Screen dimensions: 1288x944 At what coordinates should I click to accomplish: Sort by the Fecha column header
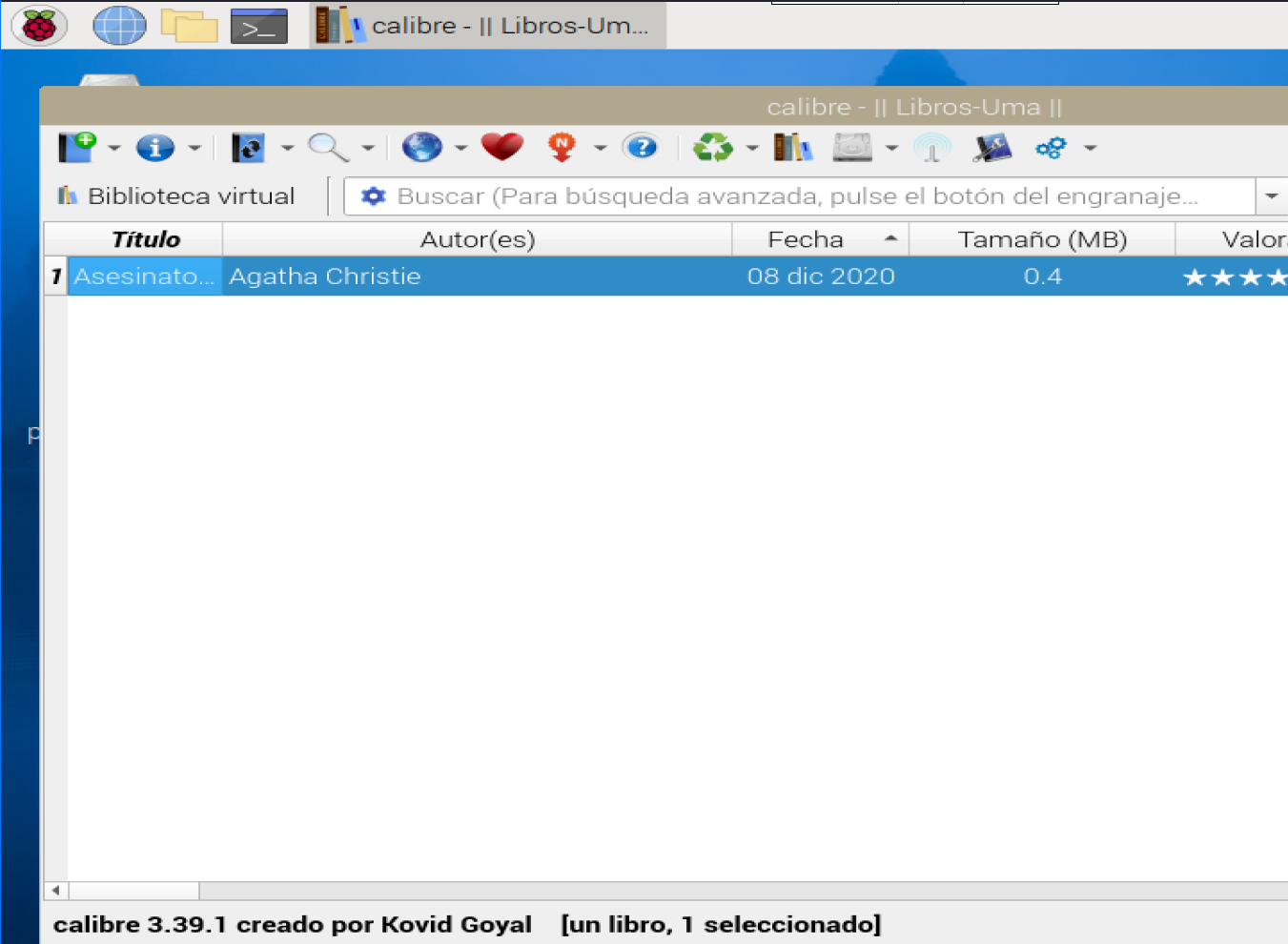click(x=821, y=239)
